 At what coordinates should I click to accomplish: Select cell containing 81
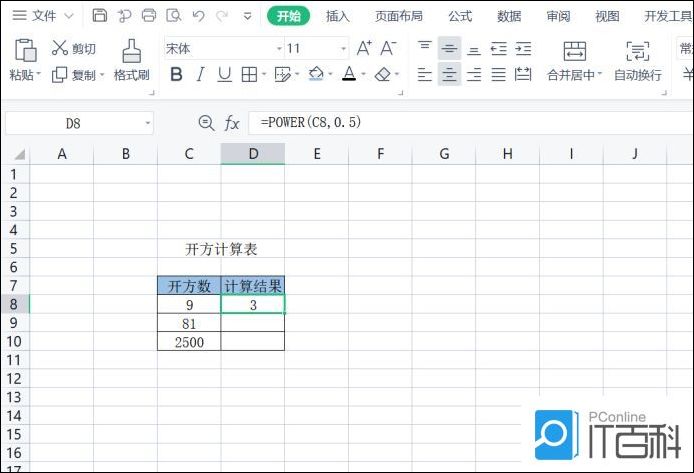[189, 323]
